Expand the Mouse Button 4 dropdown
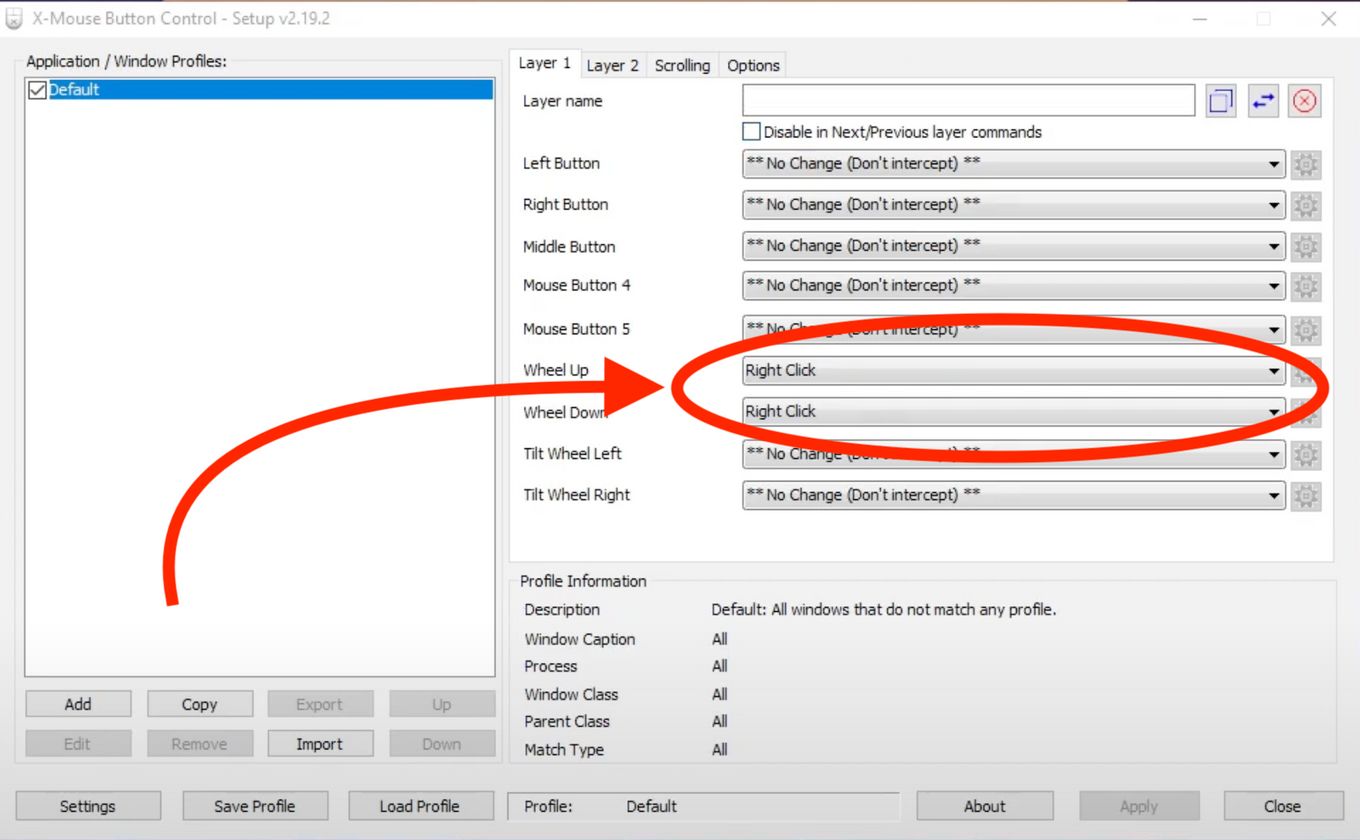Image resolution: width=1360 pixels, height=840 pixels. click(1274, 285)
